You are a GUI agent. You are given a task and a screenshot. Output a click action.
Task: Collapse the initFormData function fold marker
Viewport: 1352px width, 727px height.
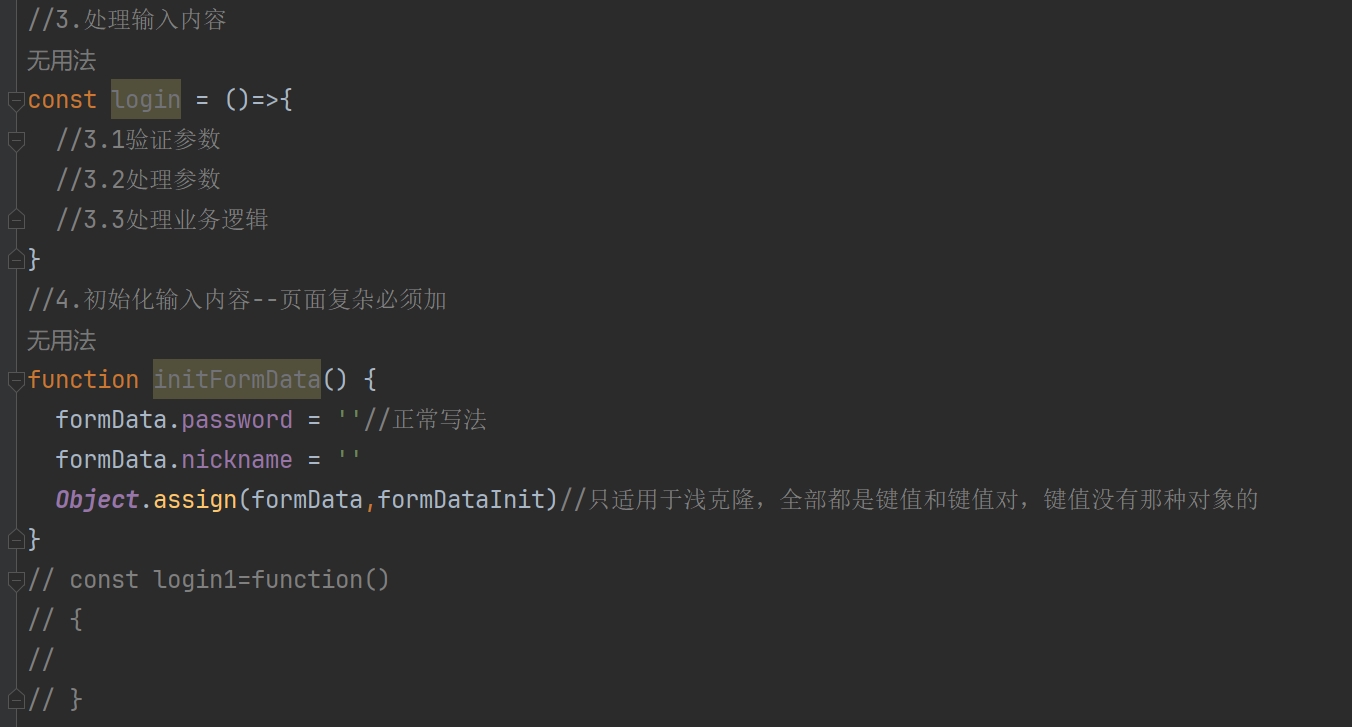coord(16,380)
